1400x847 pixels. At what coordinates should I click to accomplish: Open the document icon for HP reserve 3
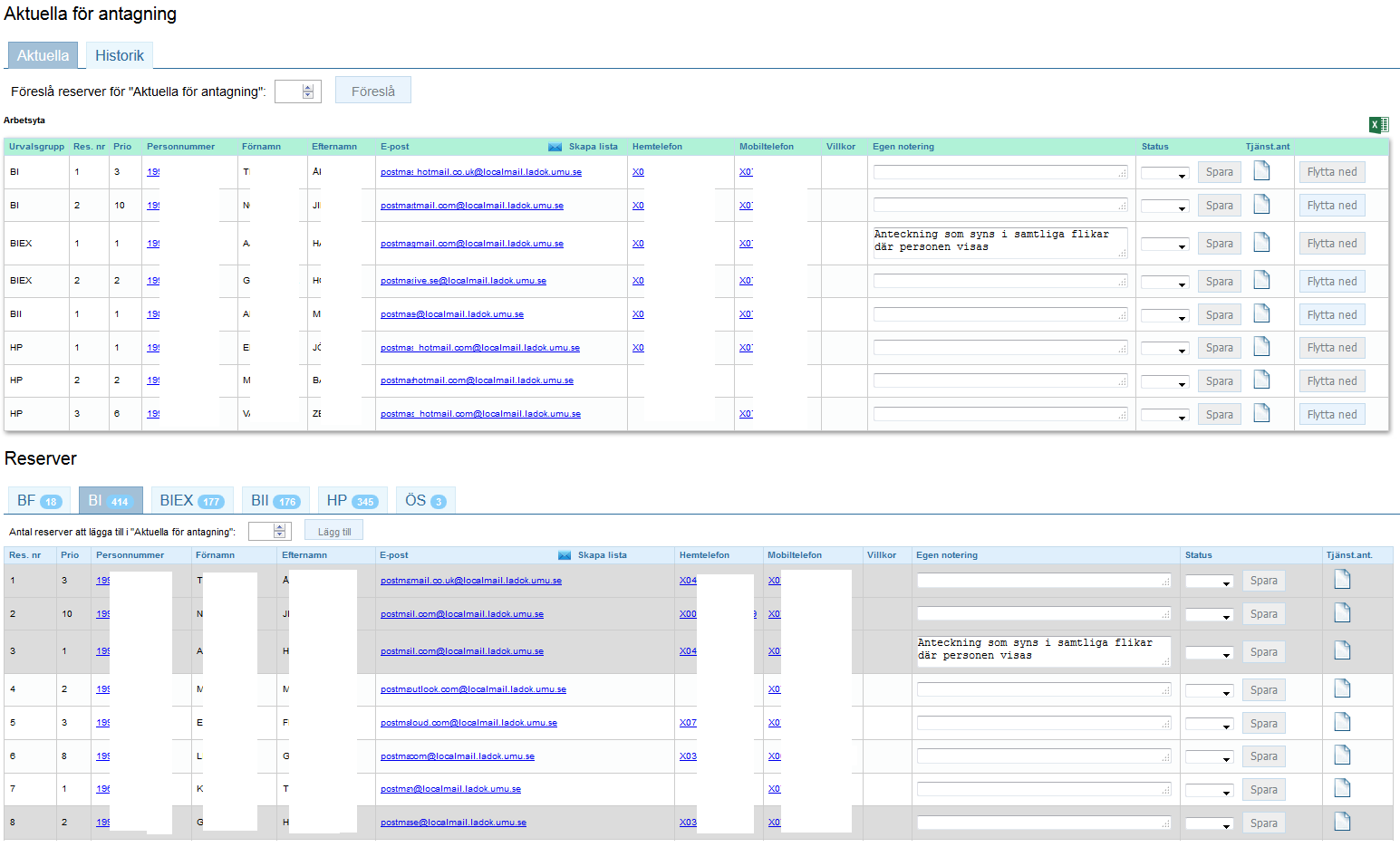click(x=1261, y=413)
